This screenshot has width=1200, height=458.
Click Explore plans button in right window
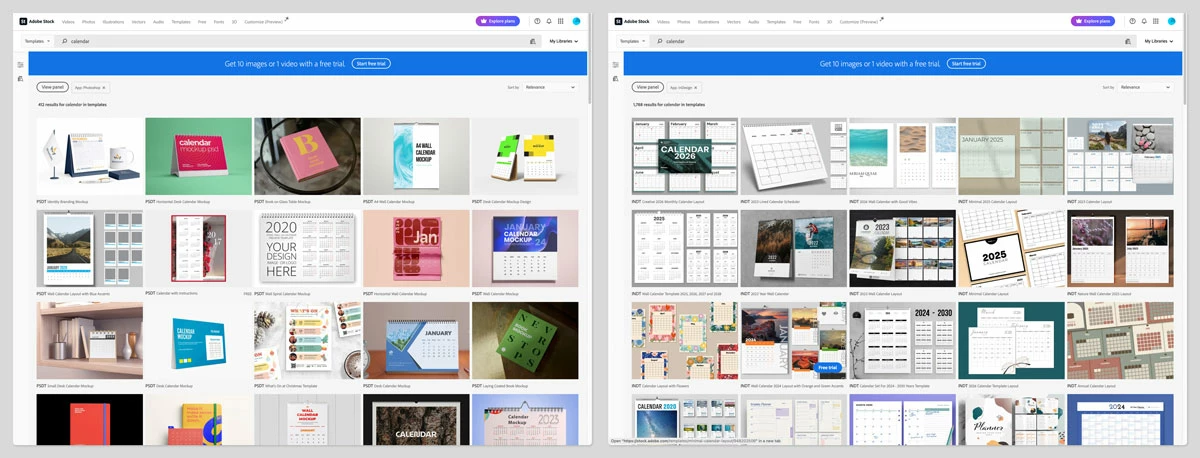coord(1093,21)
